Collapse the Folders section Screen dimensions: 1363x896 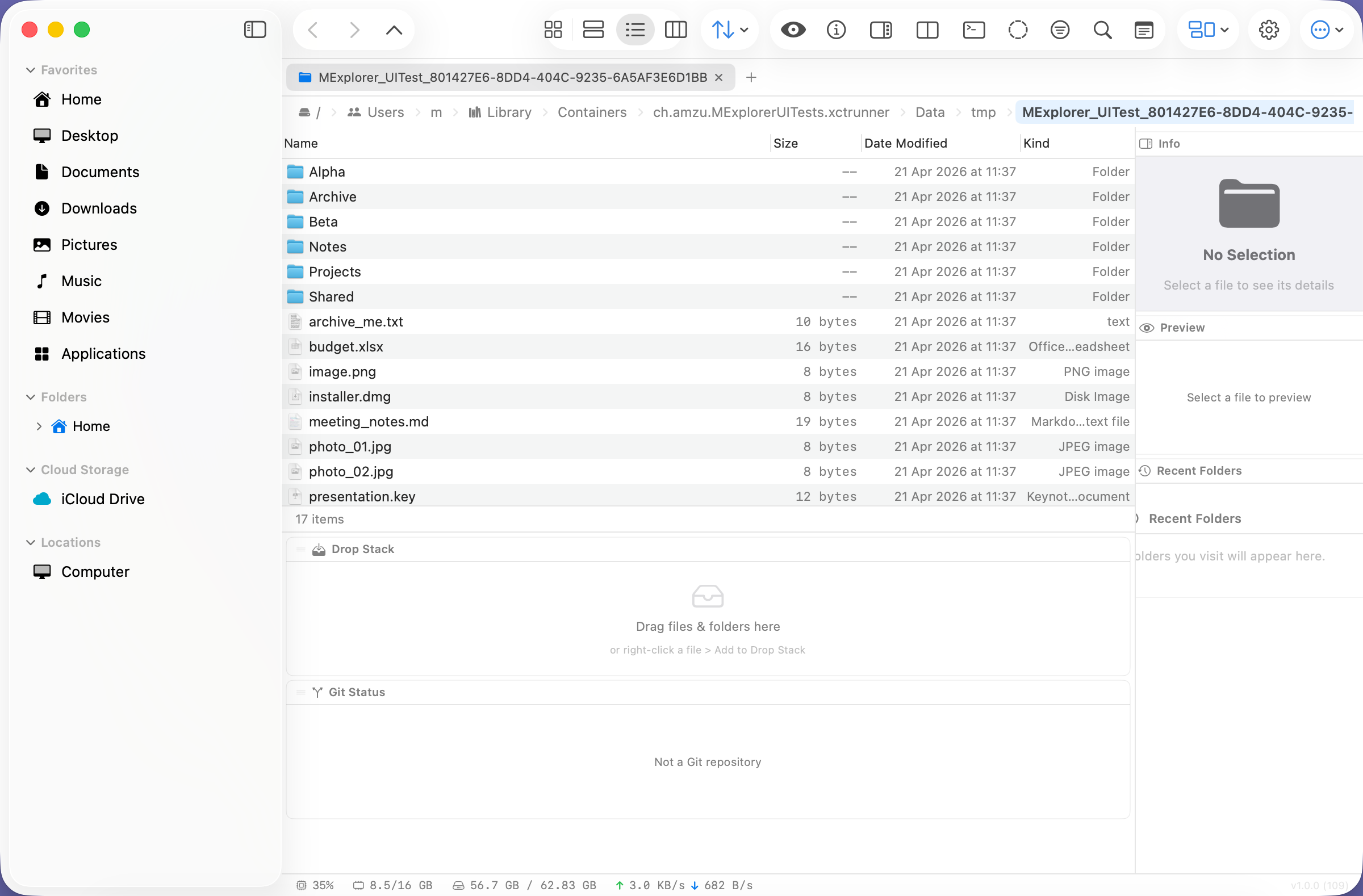pyautogui.click(x=30, y=397)
